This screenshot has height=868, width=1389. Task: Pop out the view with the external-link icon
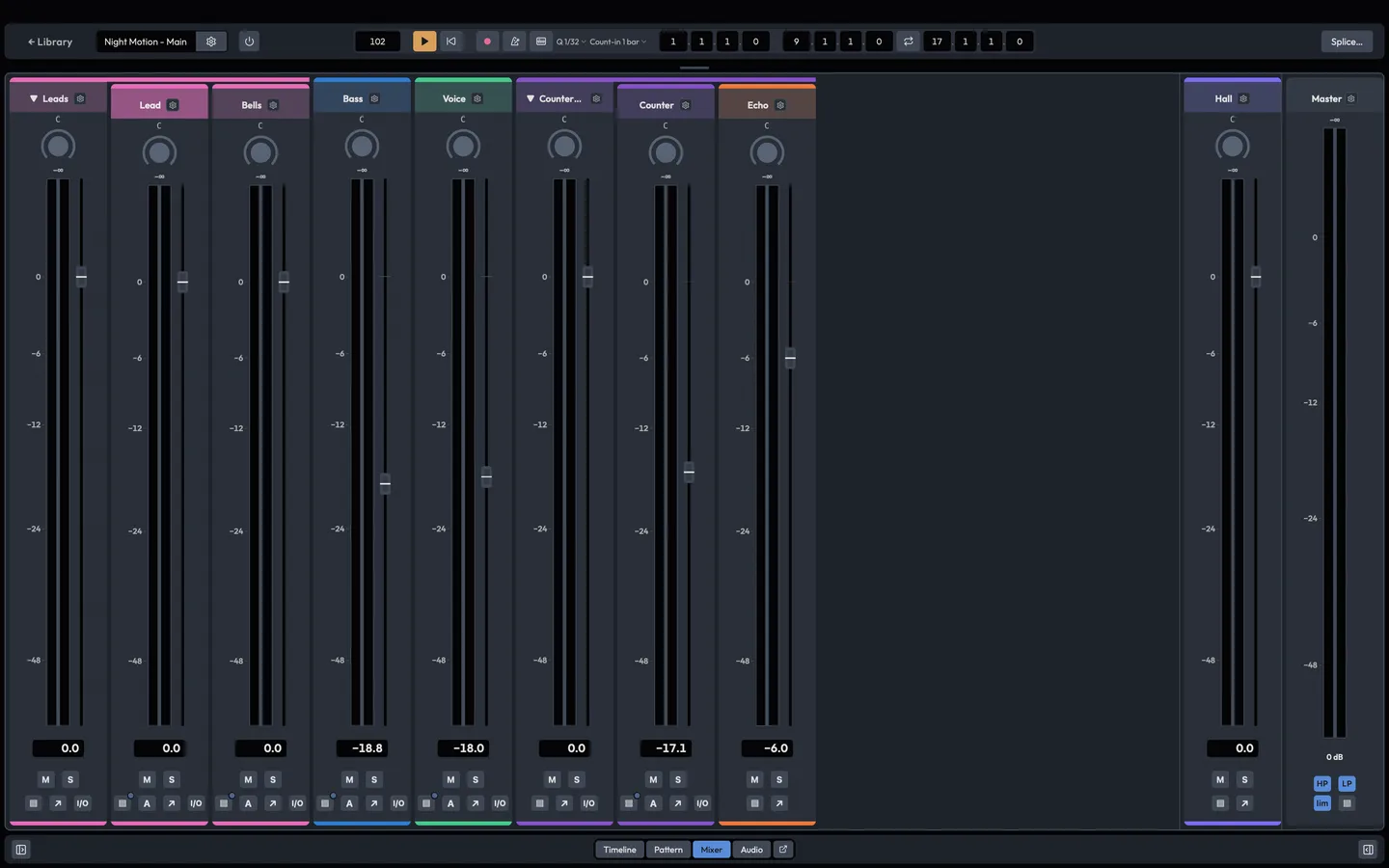(x=783, y=850)
